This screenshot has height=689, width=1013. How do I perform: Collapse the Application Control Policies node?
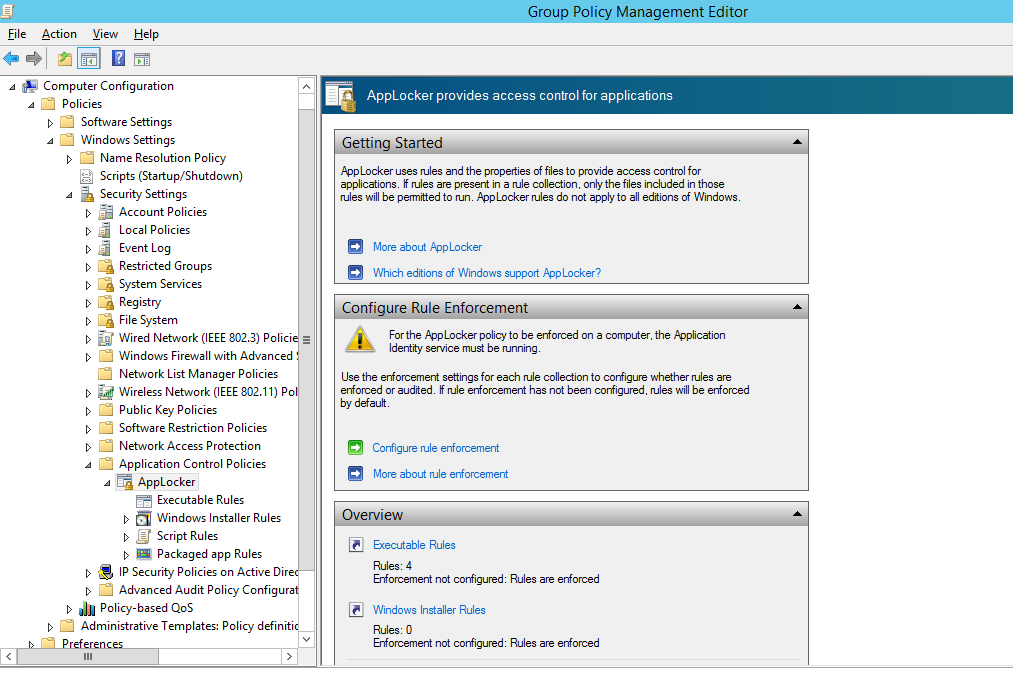[x=89, y=465]
